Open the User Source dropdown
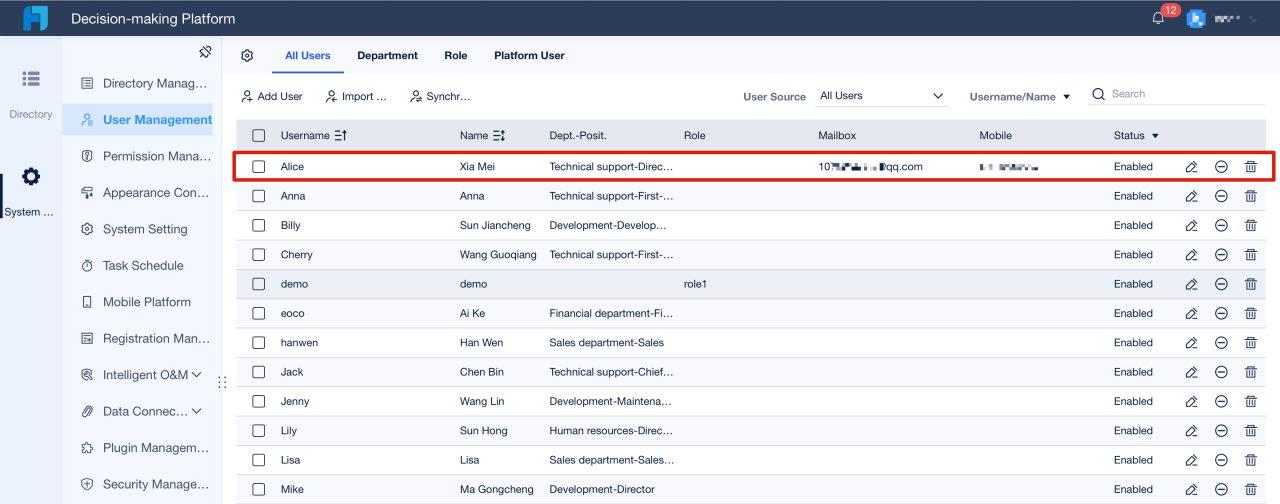1280x504 pixels. point(882,96)
